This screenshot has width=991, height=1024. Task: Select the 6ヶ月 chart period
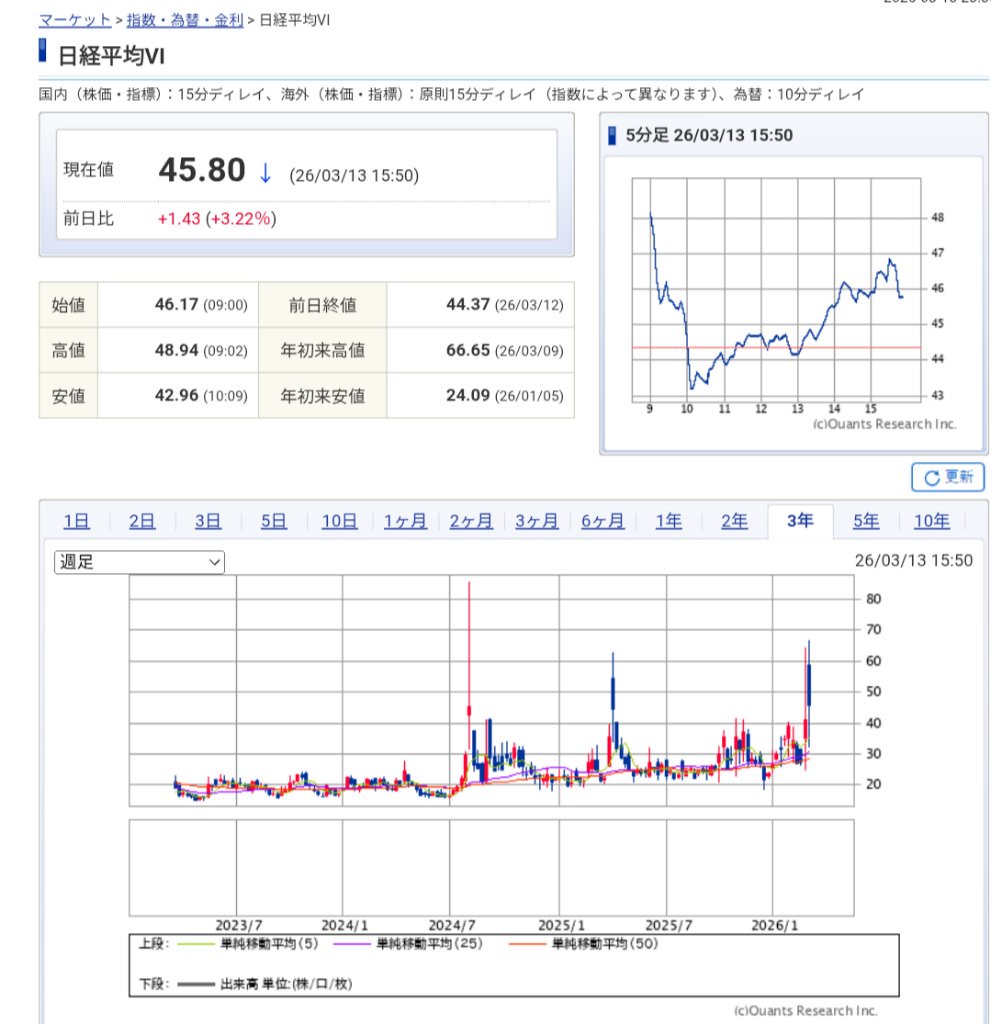click(x=603, y=521)
